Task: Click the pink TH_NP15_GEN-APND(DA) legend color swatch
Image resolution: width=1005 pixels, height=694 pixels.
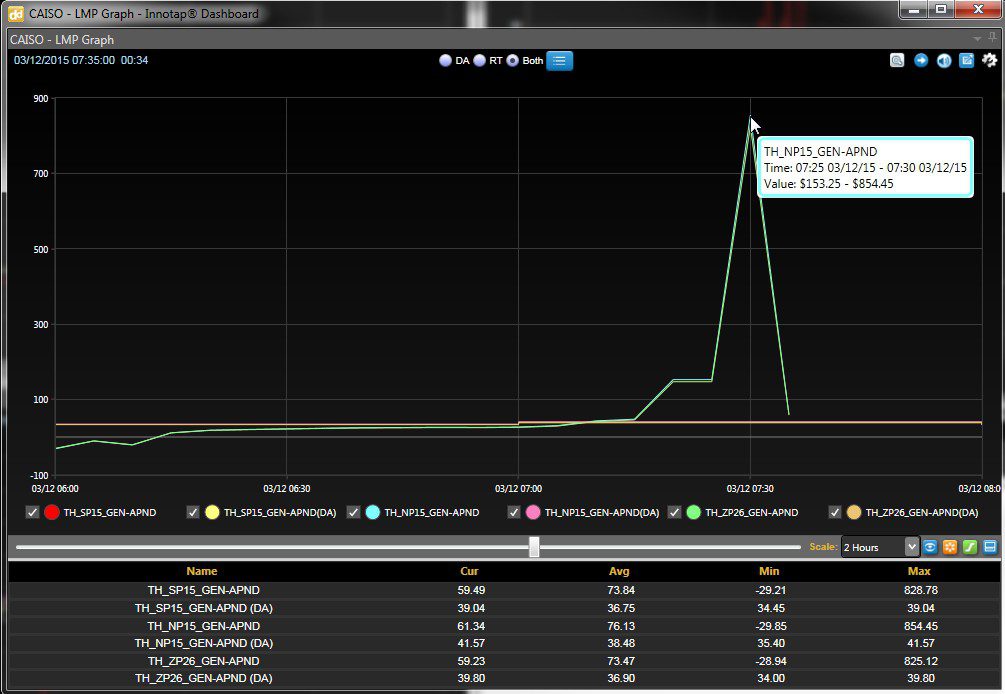Action: (533, 512)
